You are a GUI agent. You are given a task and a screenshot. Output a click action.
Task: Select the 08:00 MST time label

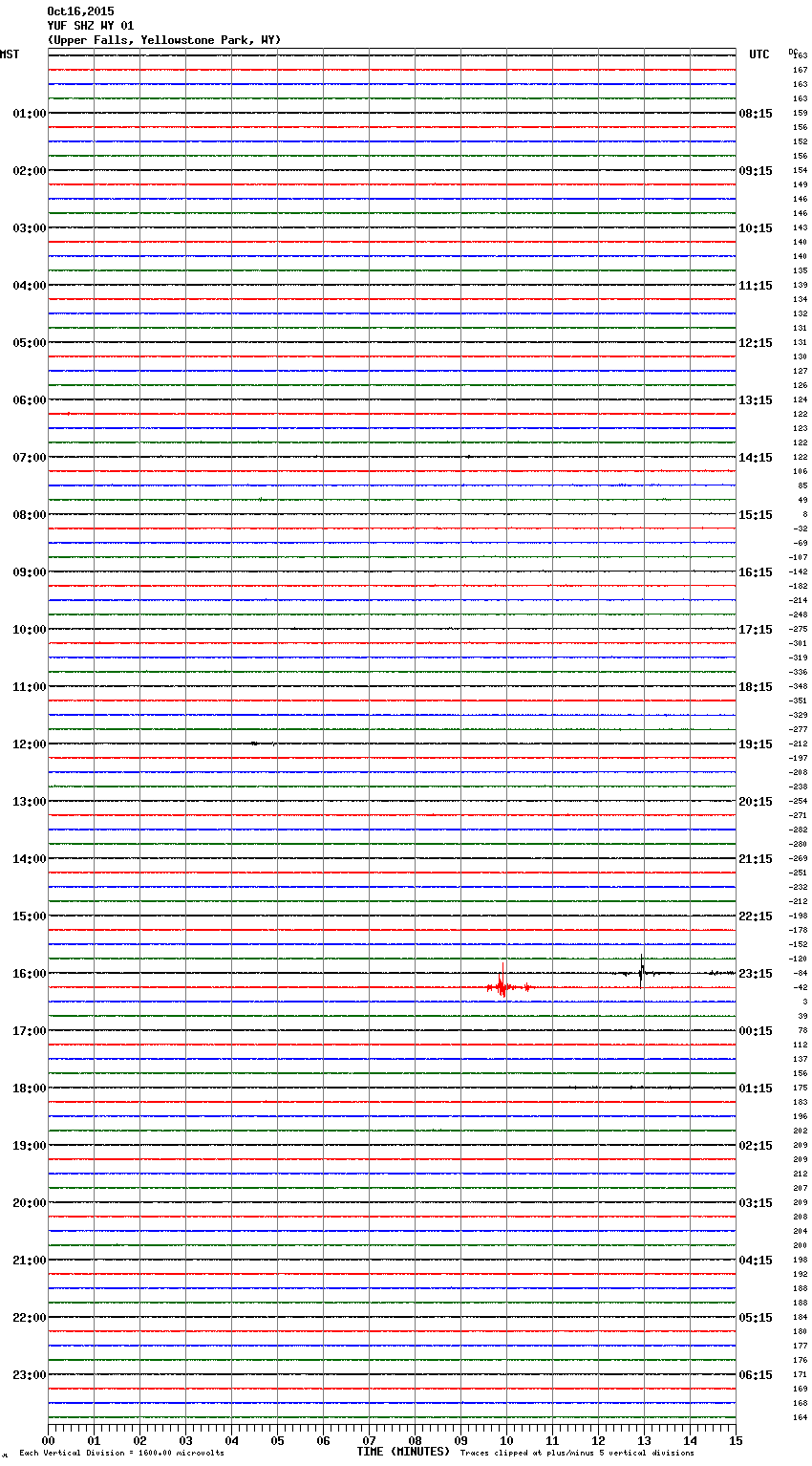coord(30,515)
